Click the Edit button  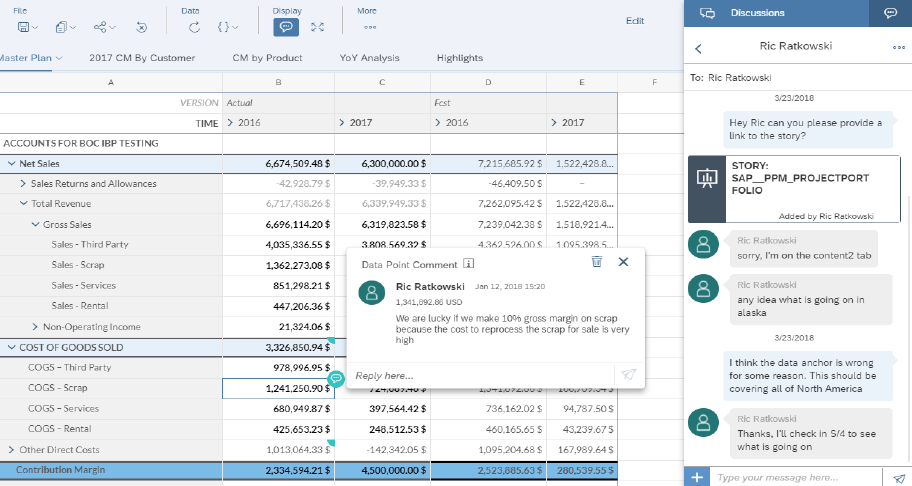click(x=634, y=20)
